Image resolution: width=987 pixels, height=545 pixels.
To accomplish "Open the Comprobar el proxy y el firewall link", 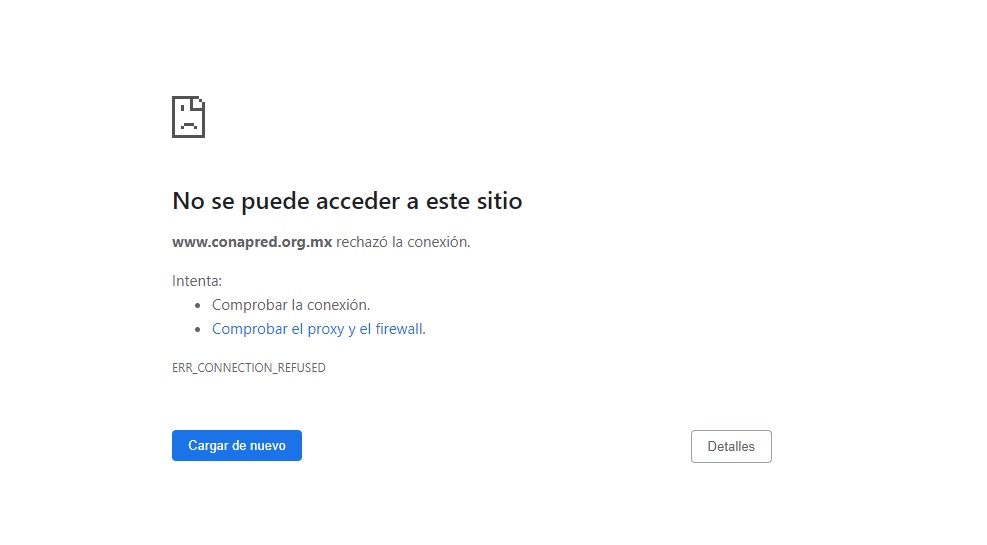I will click(x=318, y=329).
